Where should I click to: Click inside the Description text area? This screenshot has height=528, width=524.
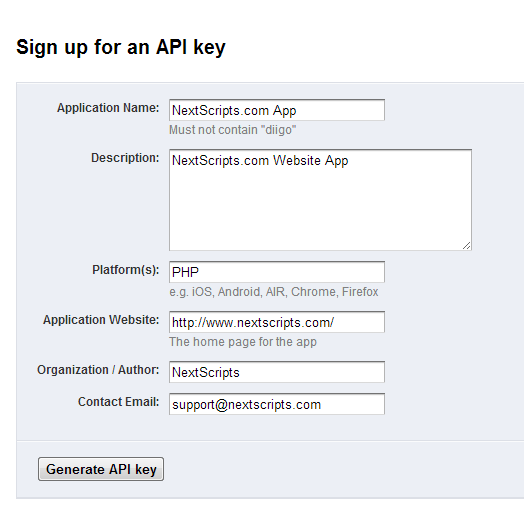[x=320, y=200]
